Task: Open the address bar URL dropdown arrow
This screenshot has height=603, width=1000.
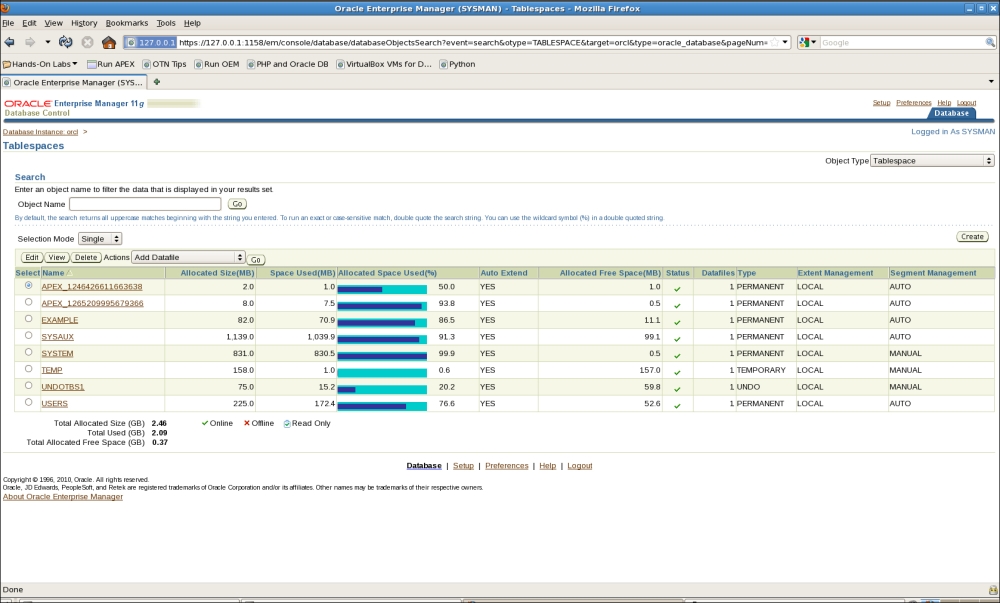Action: (x=785, y=42)
